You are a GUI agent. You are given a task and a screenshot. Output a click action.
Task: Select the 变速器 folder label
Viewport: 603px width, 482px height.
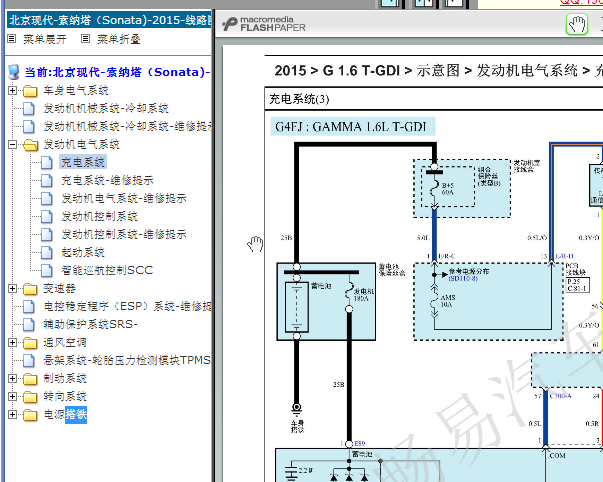click(x=59, y=289)
